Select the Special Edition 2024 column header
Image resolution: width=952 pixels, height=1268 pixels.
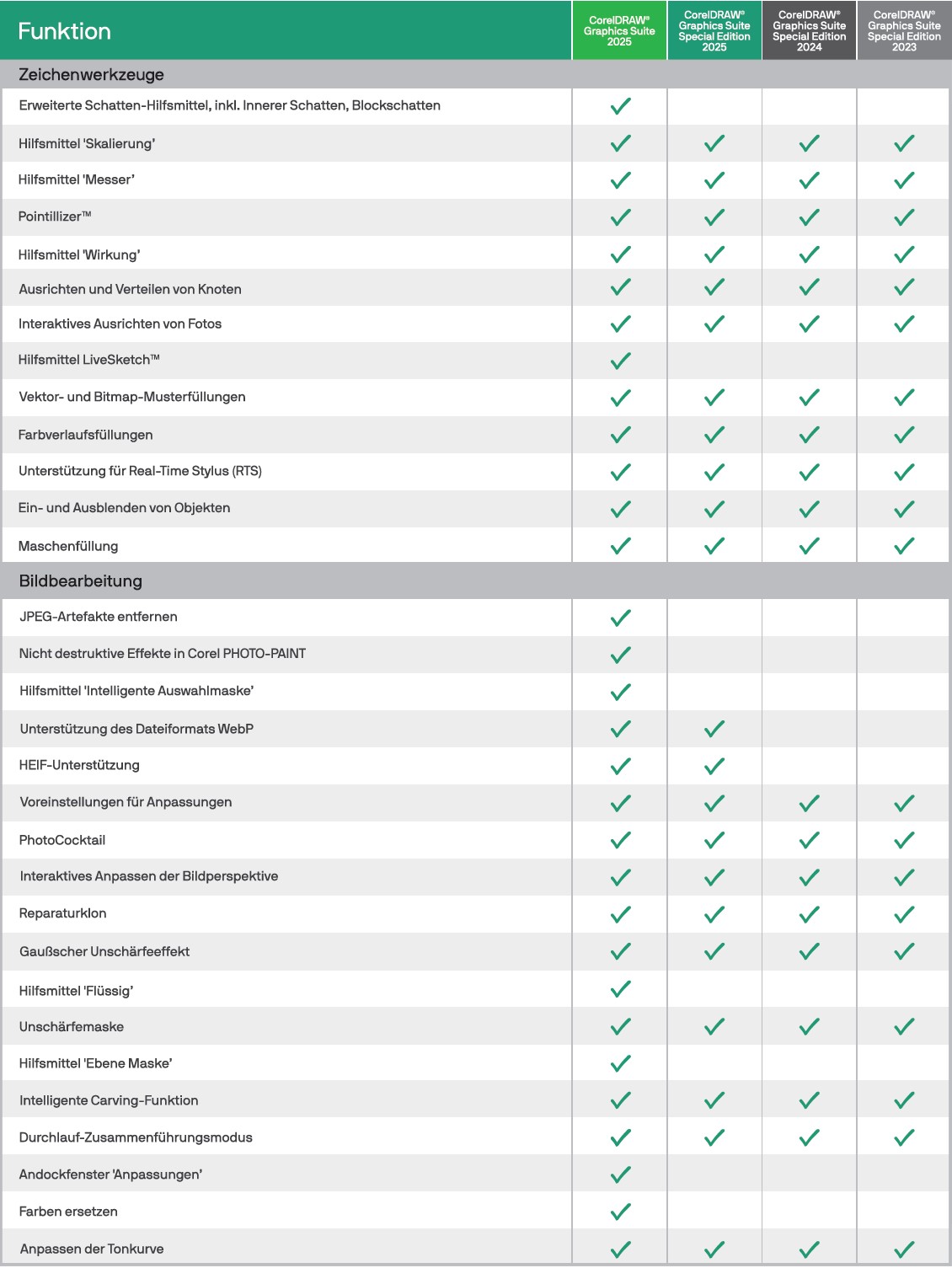click(809, 31)
